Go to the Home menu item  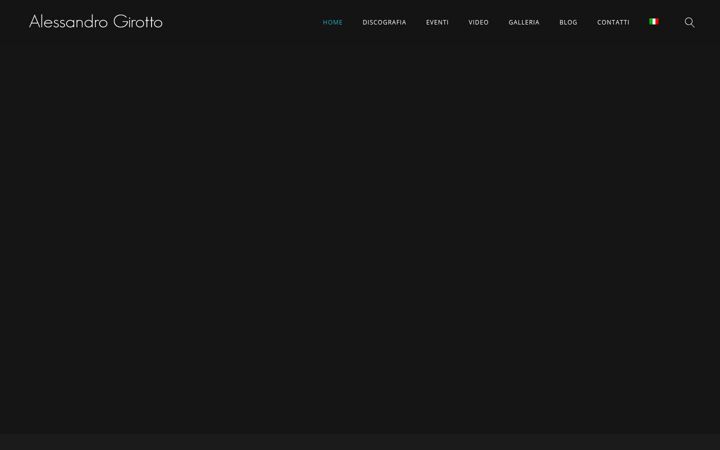point(332,22)
